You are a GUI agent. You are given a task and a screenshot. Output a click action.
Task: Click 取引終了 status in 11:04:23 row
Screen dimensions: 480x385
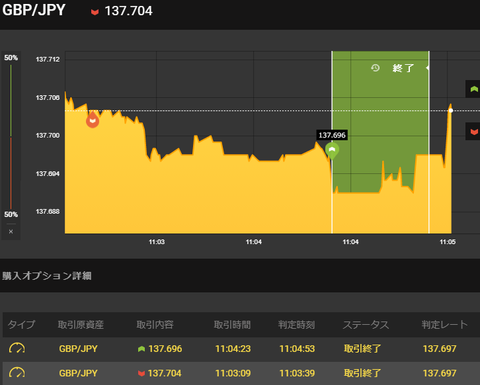click(362, 349)
